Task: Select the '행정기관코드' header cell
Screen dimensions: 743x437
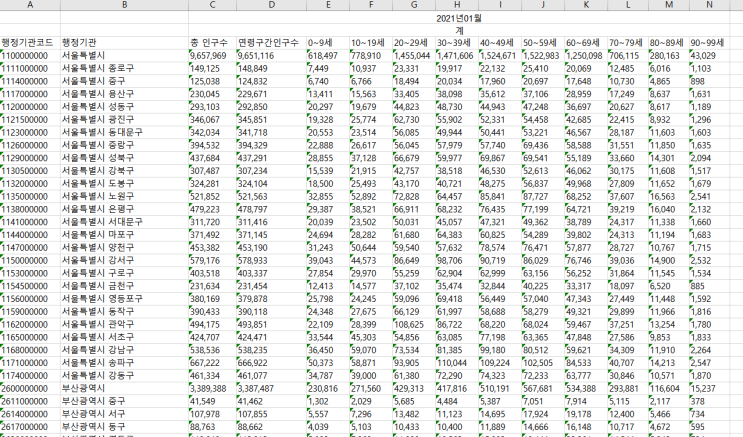Action: 30,43
